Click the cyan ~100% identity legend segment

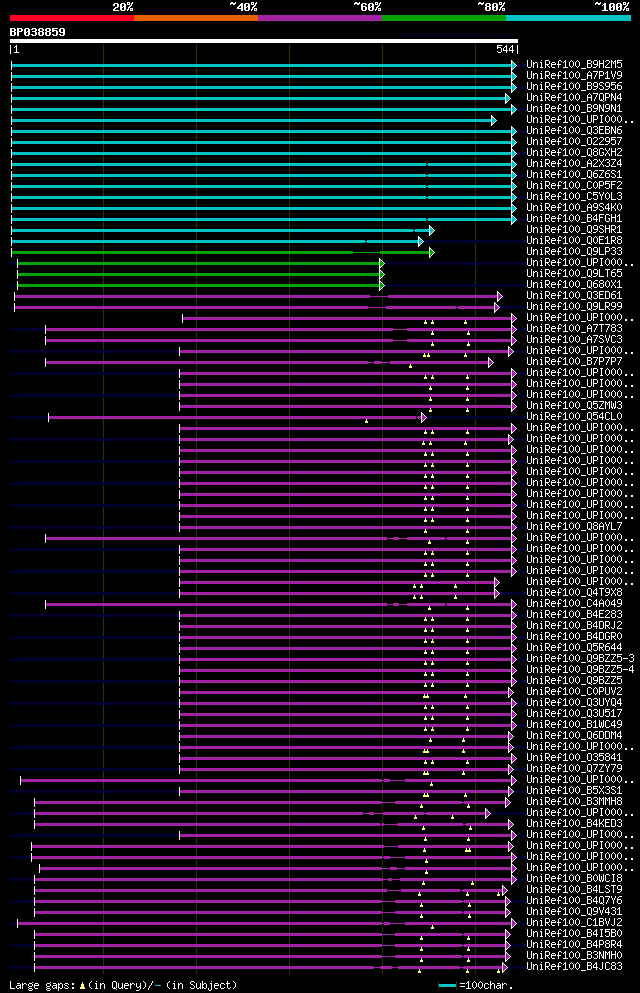point(568,18)
